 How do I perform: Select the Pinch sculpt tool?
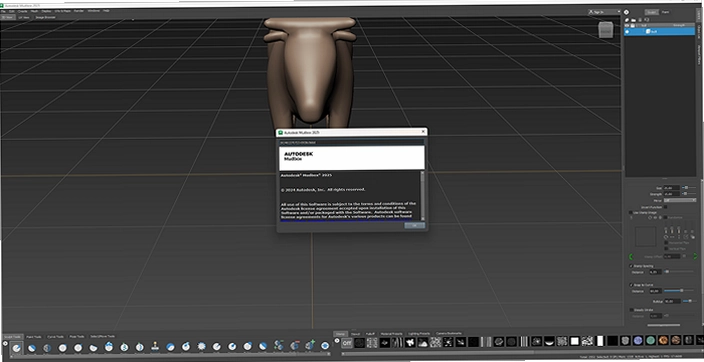coord(78,347)
